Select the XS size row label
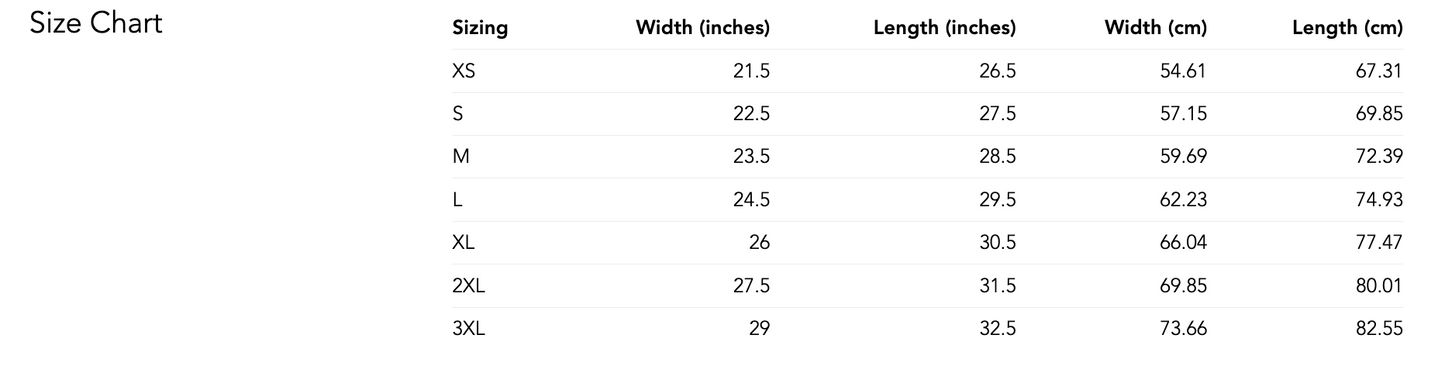1445x366 pixels. (x=464, y=71)
